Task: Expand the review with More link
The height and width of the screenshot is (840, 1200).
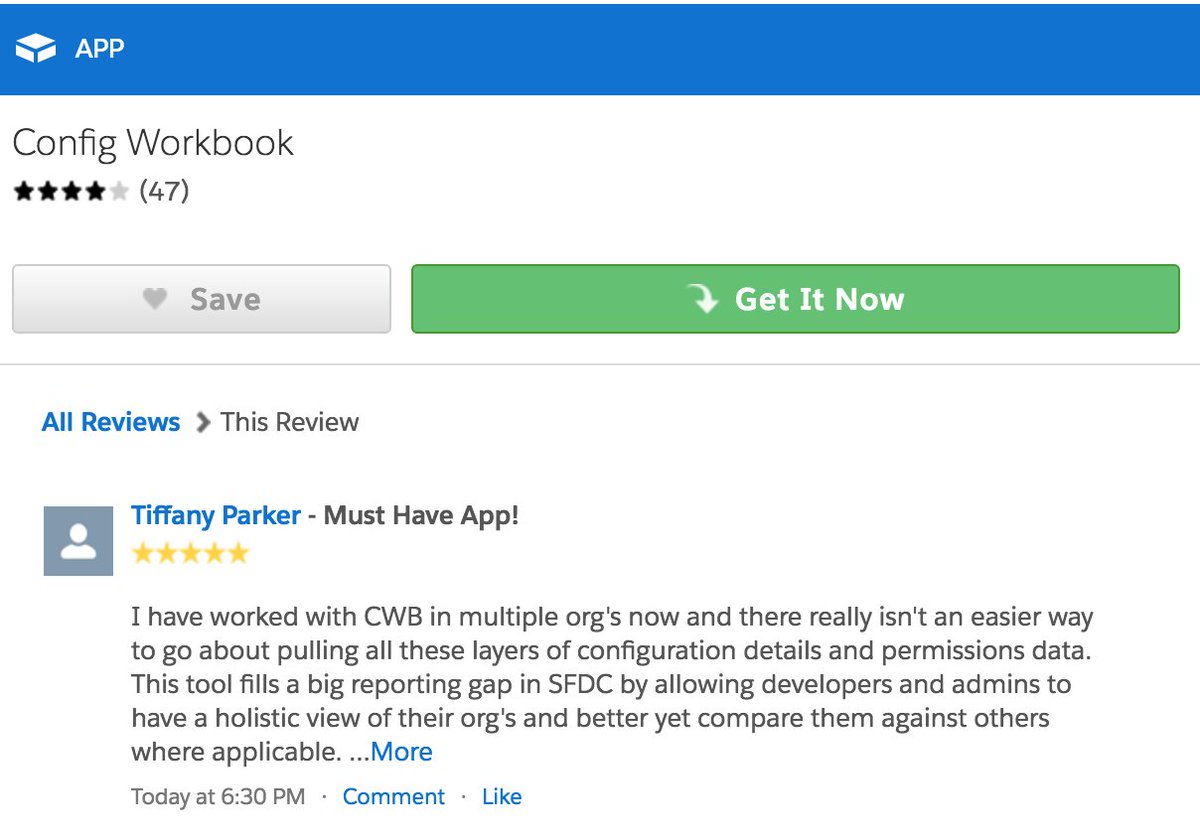Action: click(402, 752)
